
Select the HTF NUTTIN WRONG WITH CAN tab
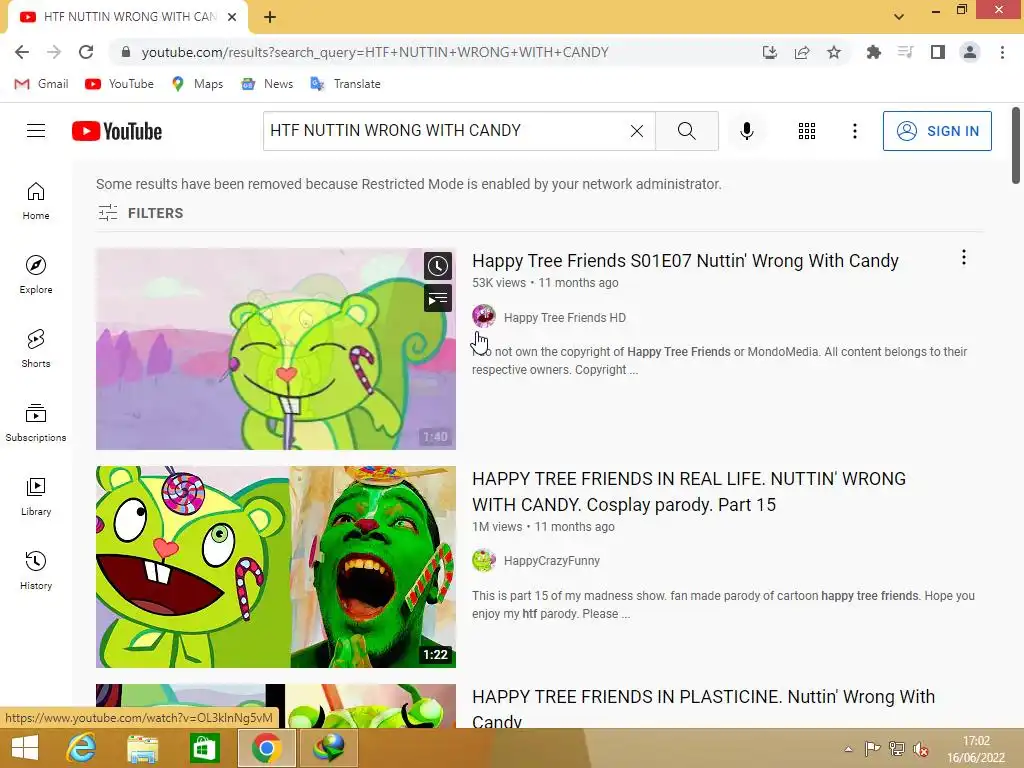coord(127,17)
